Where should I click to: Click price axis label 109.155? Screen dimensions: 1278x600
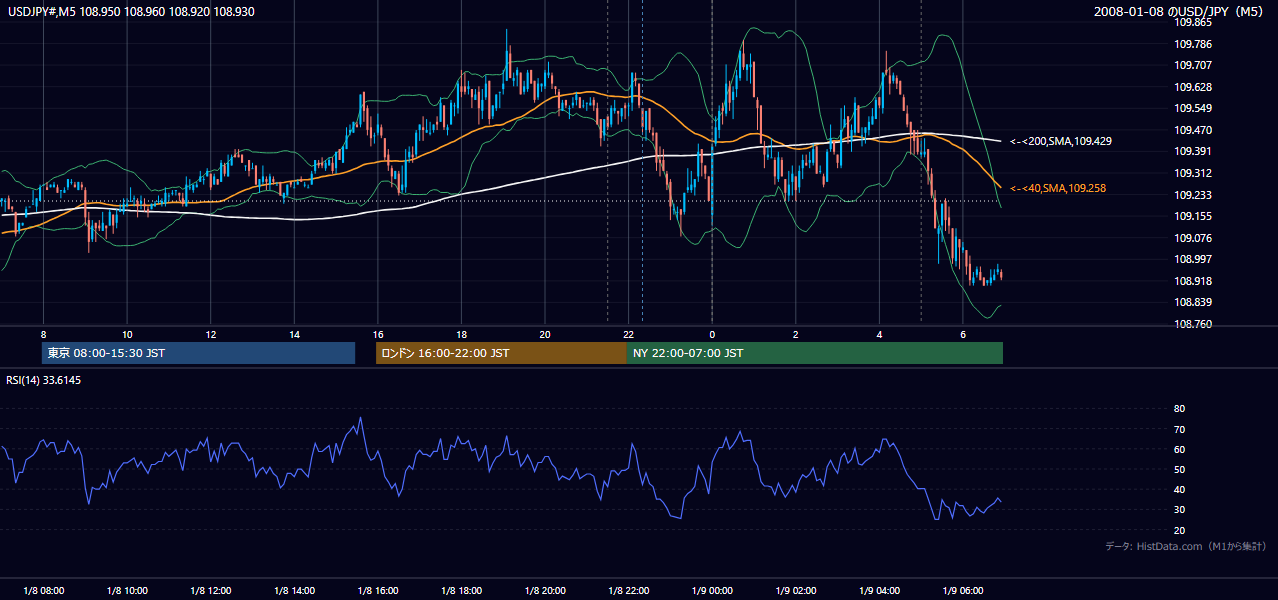point(1193,216)
